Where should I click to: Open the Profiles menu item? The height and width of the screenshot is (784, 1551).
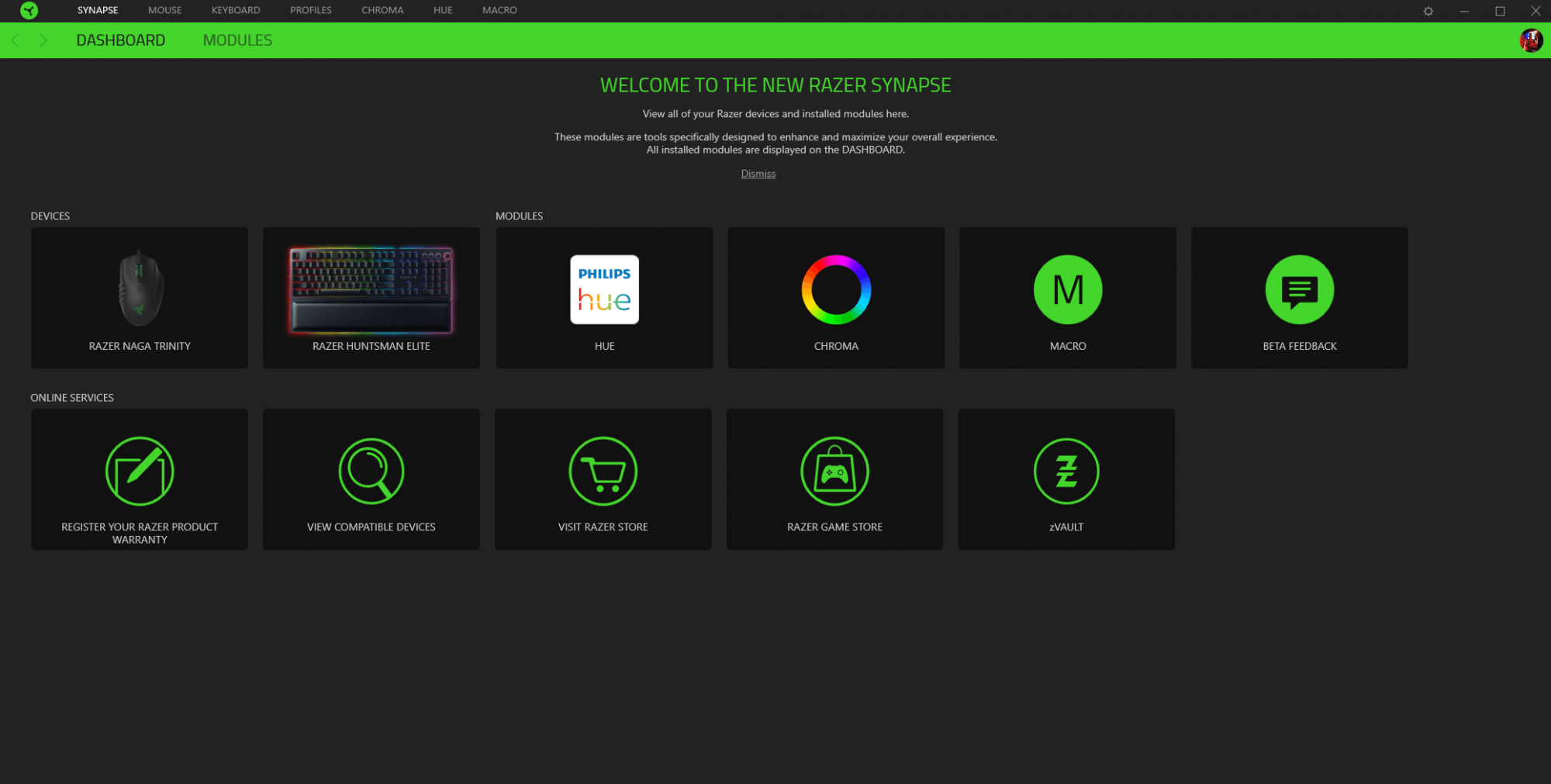310,11
